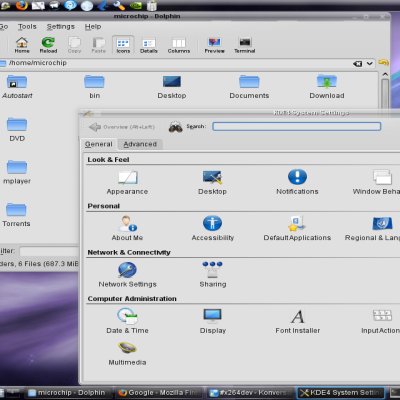Open Appearance settings

coord(127,183)
